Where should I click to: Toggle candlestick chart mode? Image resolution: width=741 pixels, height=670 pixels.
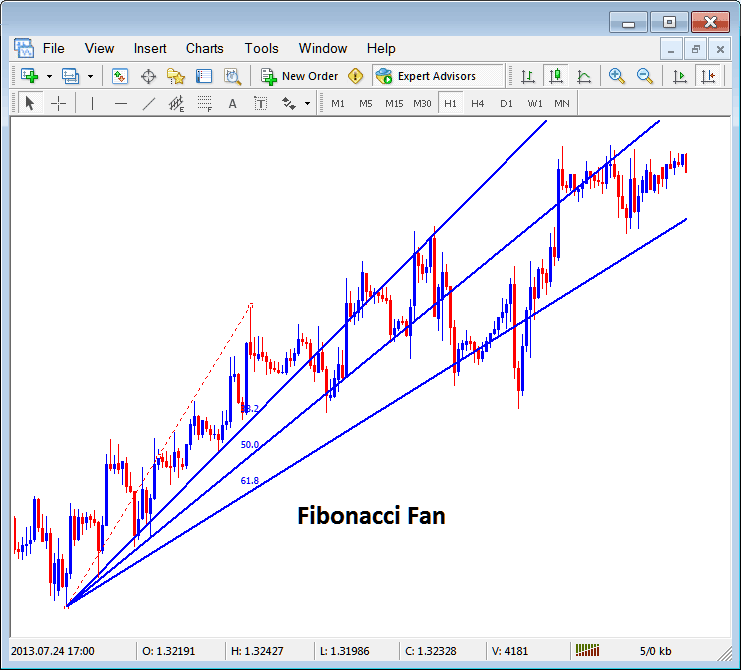554,76
